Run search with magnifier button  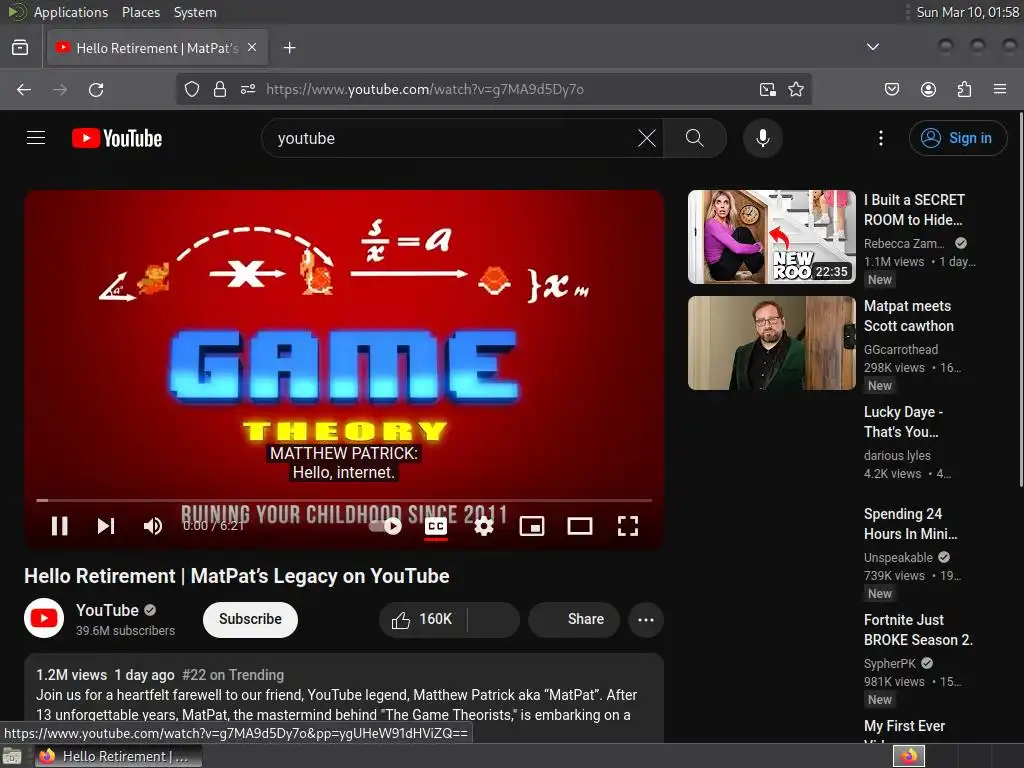(x=695, y=138)
